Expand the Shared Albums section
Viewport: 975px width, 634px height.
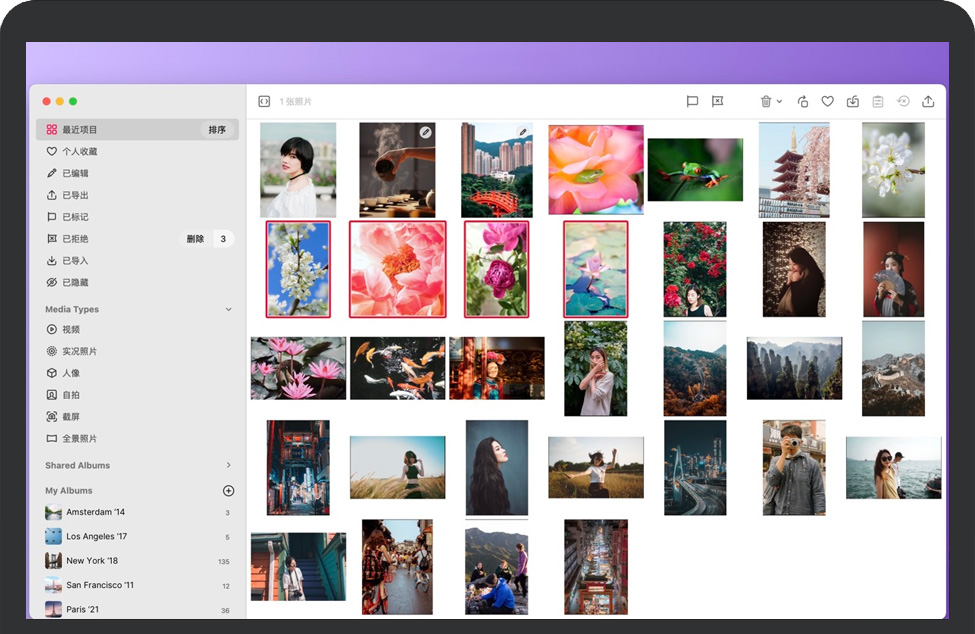pyautogui.click(x=228, y=466)
